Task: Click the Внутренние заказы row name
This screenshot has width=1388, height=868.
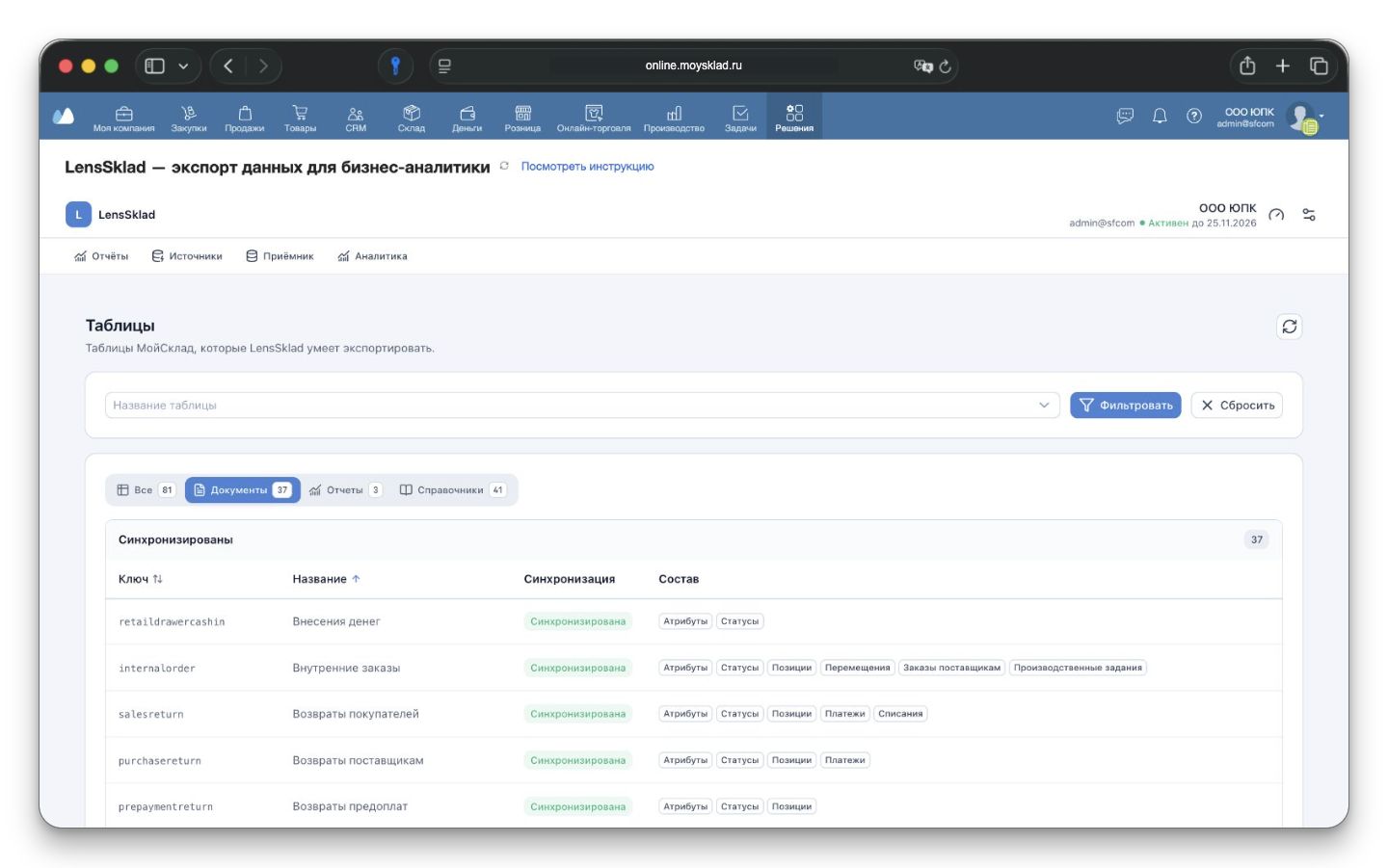Action: coord(346,669)
